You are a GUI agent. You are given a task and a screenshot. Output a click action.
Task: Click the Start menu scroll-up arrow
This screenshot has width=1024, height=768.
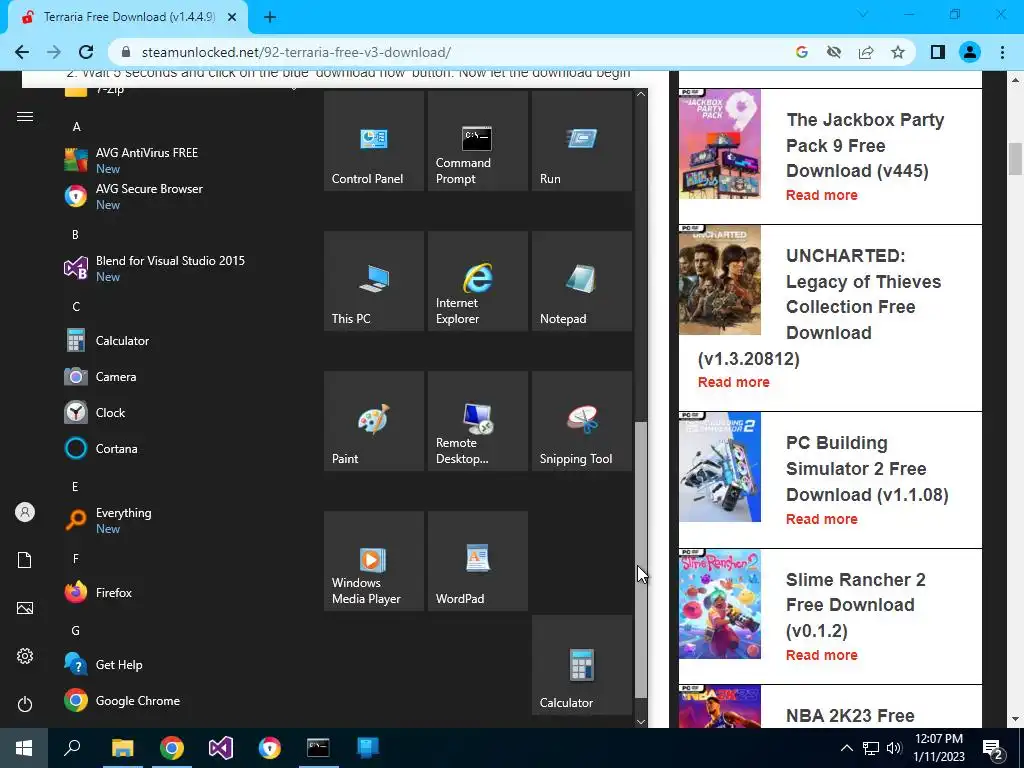tap(641, 94)
